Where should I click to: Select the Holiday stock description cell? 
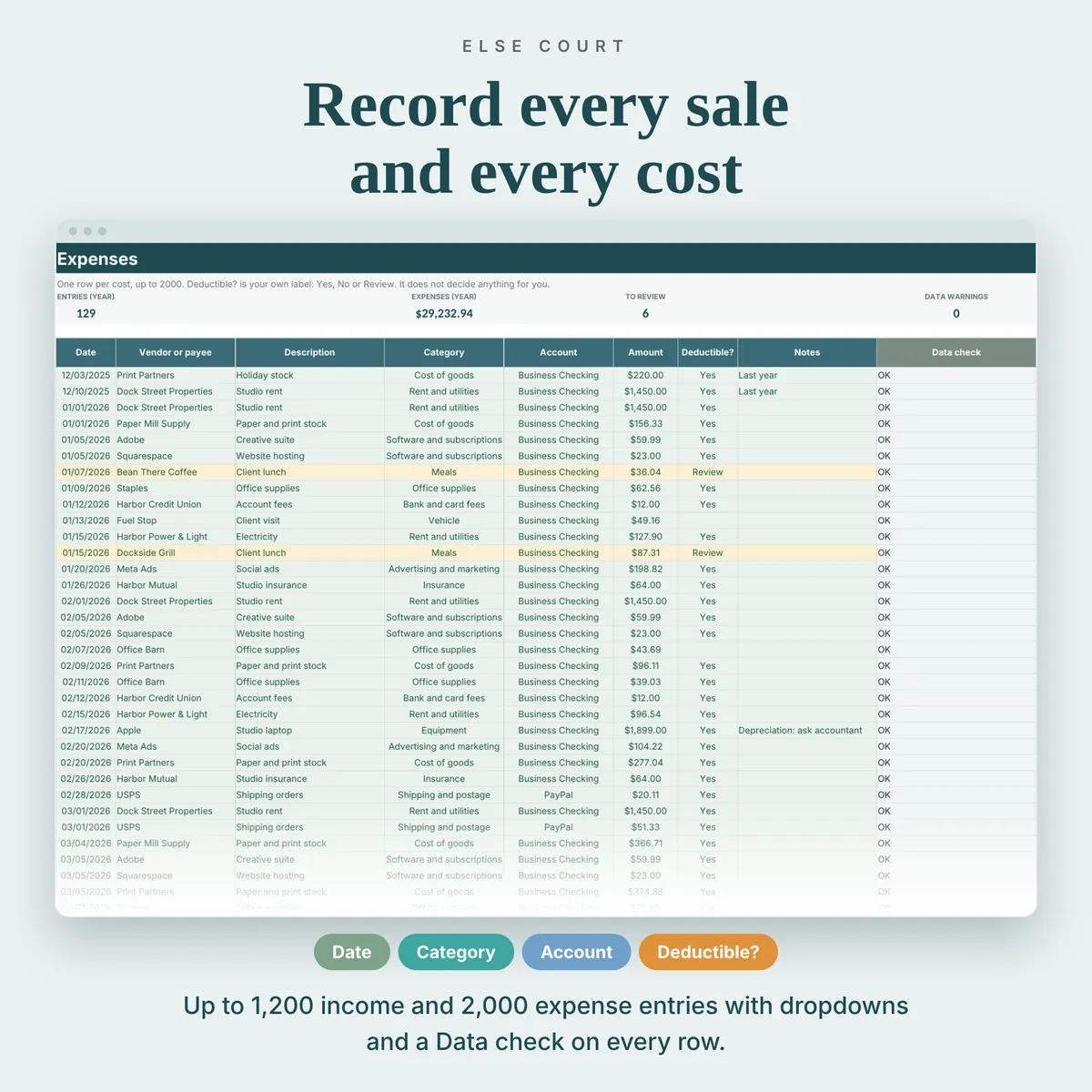click(x=309, y=375)
